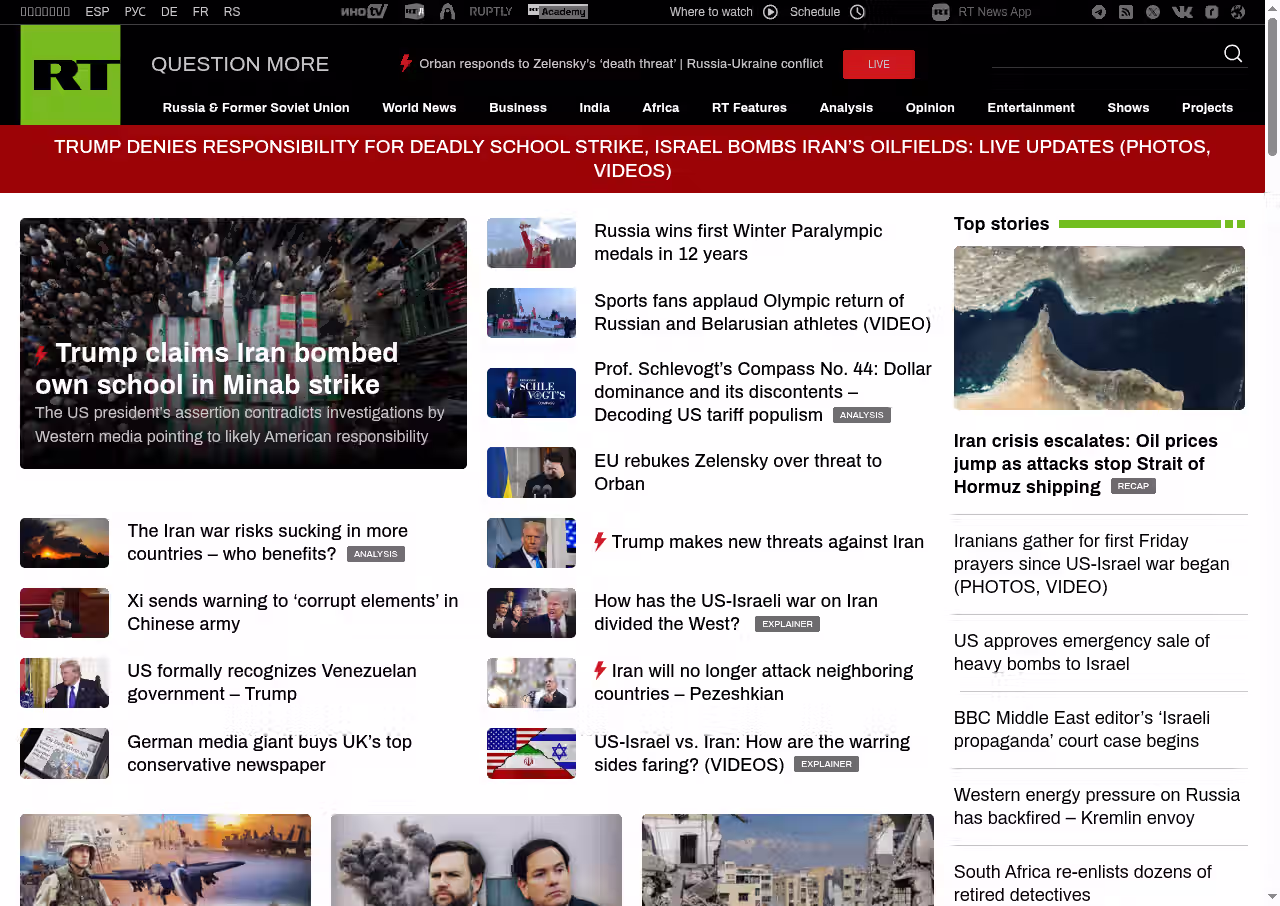Open the Strait of Hormuz satellite thumbnail
This screenshot has width=1280, height=906.
point(1099,328)
